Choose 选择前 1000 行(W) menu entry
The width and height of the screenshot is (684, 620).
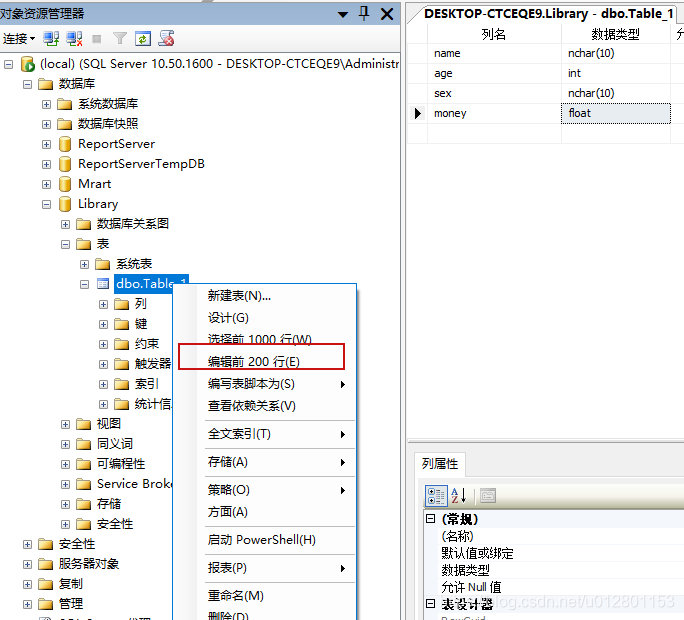[x=265, y=339]
